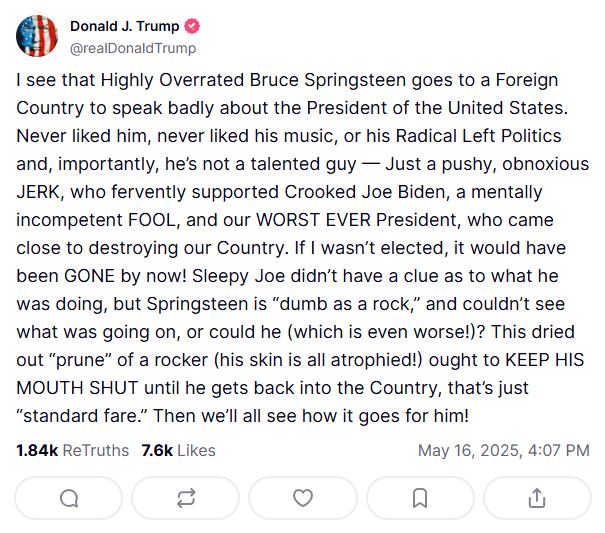Click the heart like icon
Viewport: 605px width, 533px height.
coord(303,497)
